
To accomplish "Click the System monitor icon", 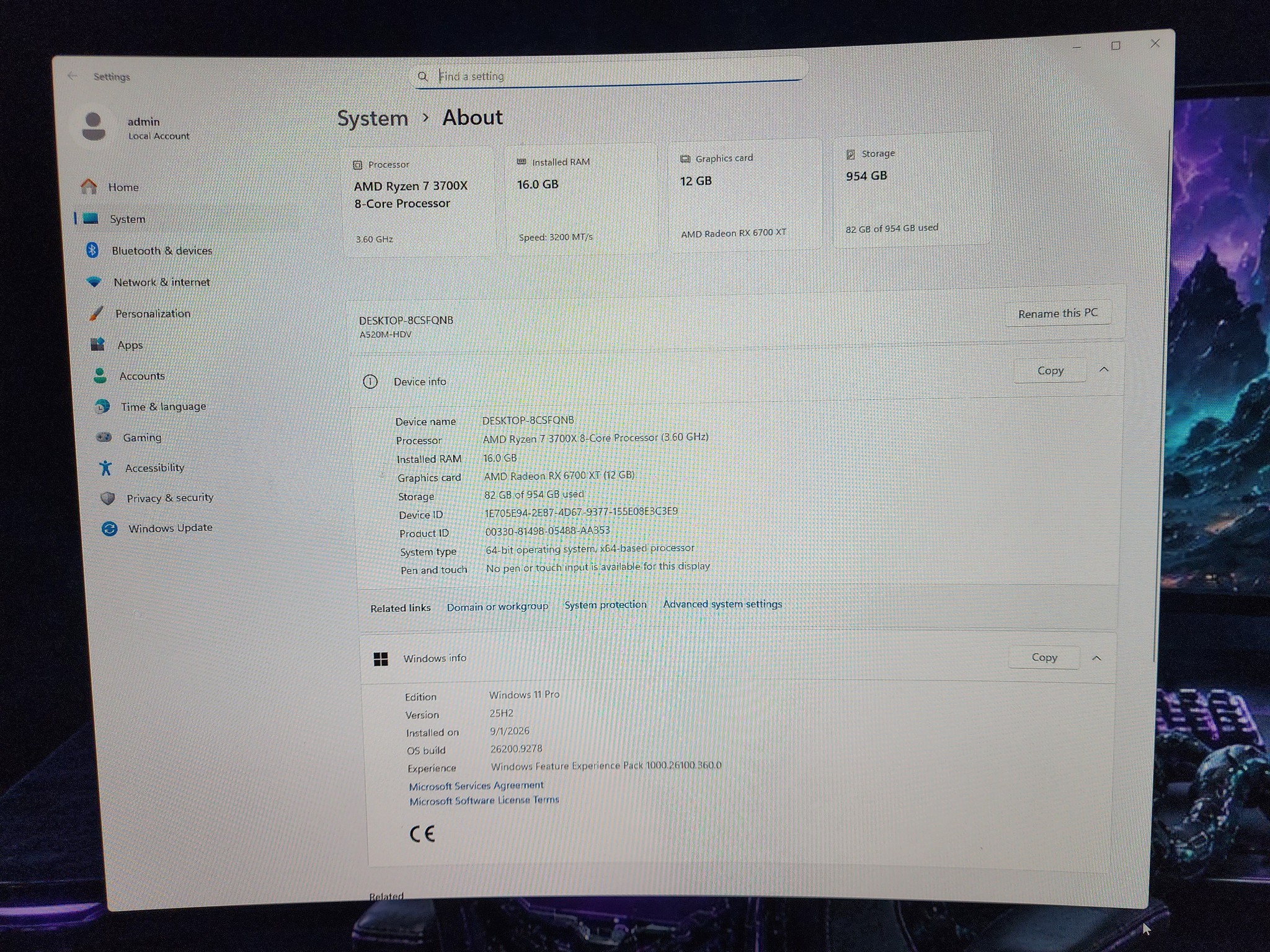I will click(91, 218).
